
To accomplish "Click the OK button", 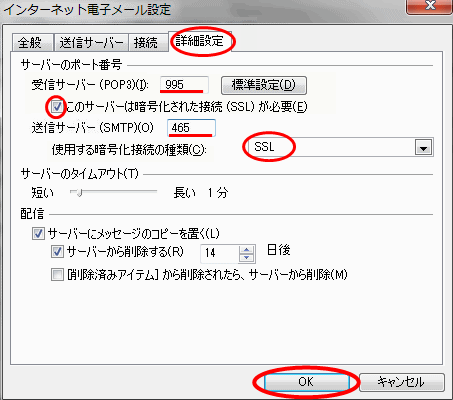I will point(306,382).
